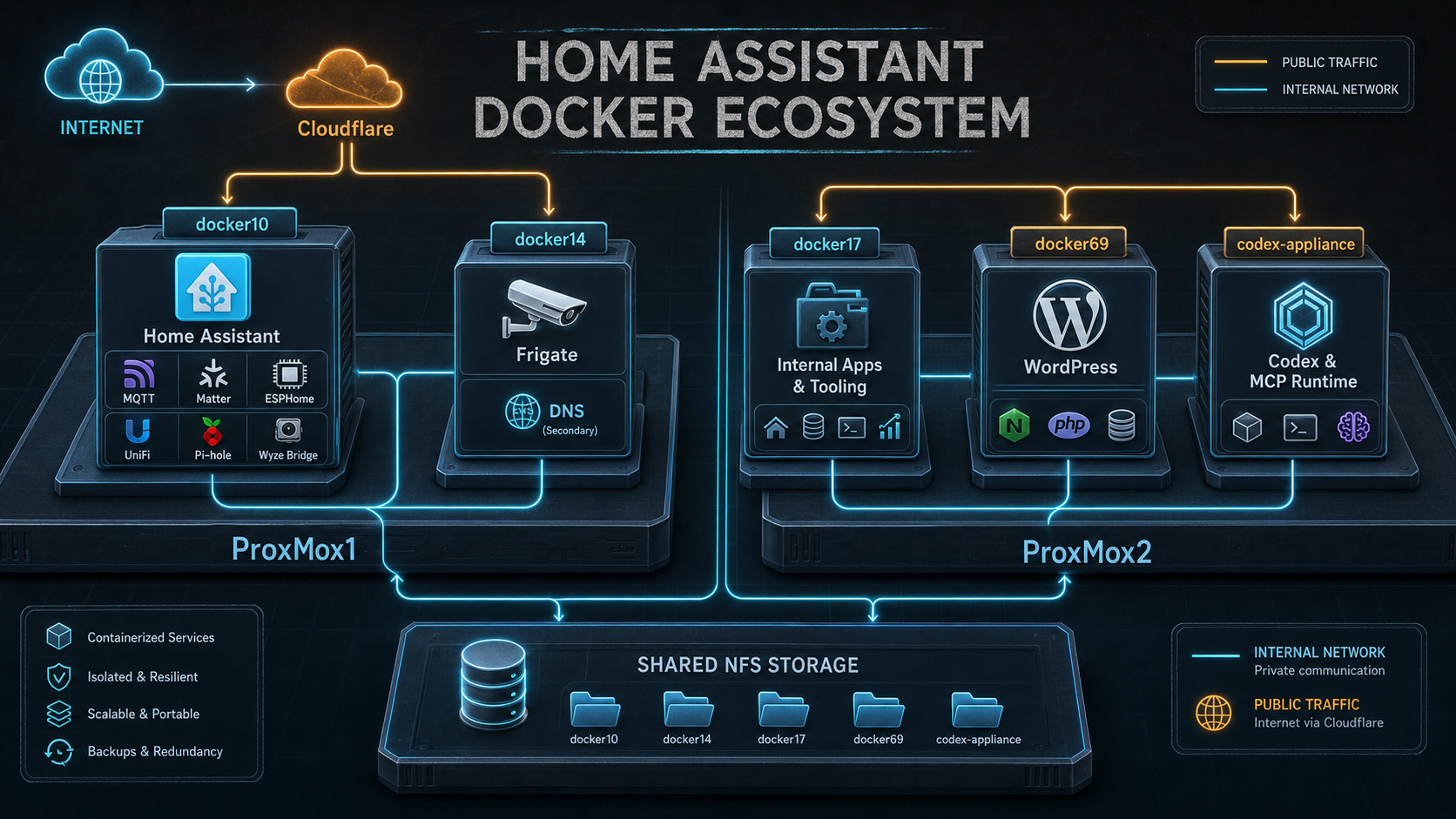Click the Wyze Bridge camera icon
Screen dimensions: 1456x819
pos(288,431)
